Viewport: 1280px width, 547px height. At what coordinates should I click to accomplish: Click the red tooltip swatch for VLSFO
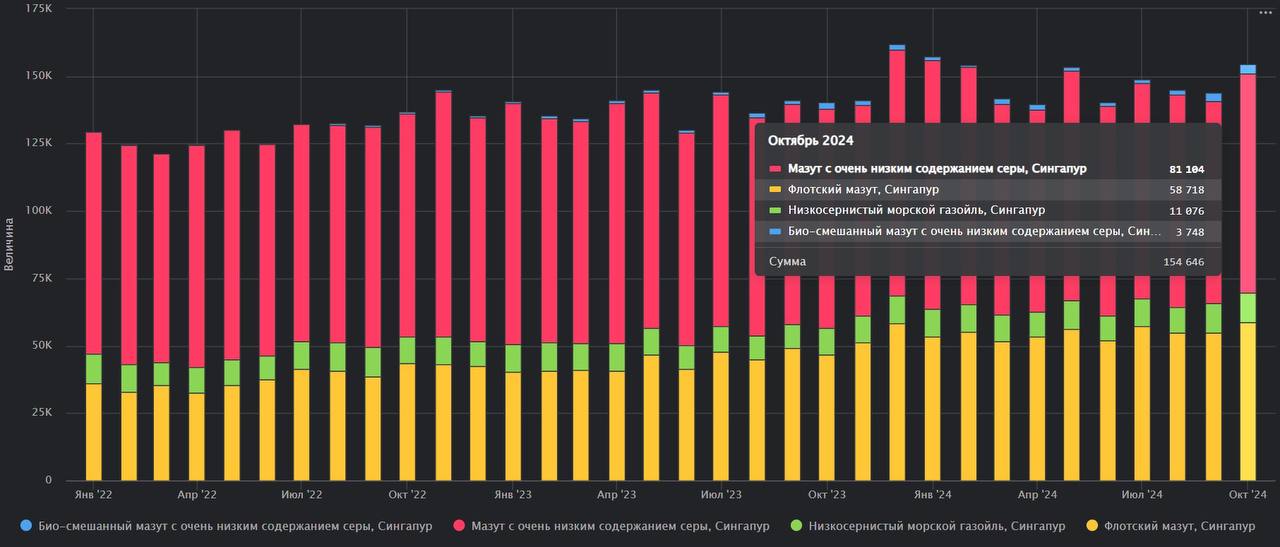coord(774,169)
